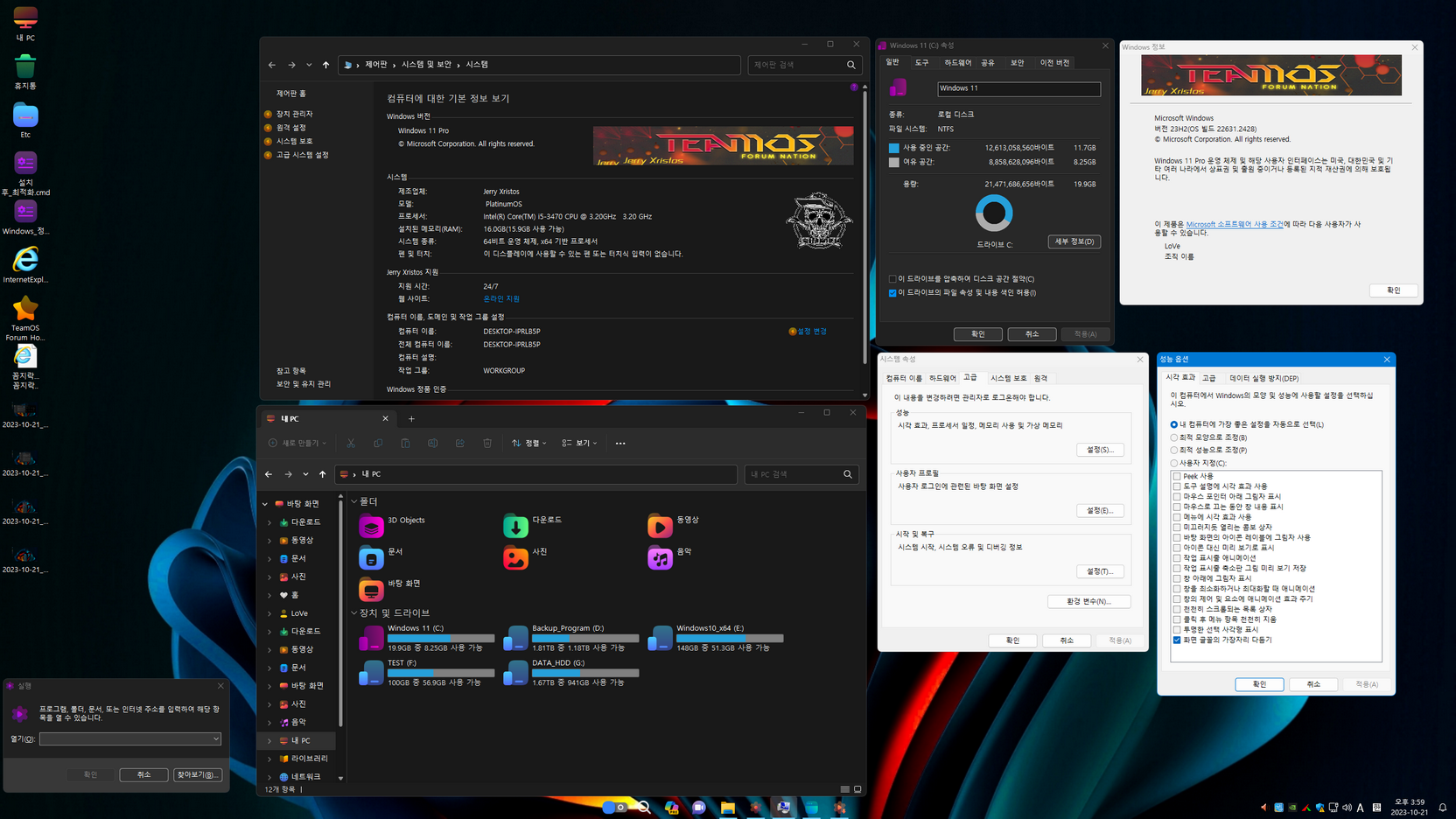Expand the 라이브러리 tree node

[x=269, y=759]
